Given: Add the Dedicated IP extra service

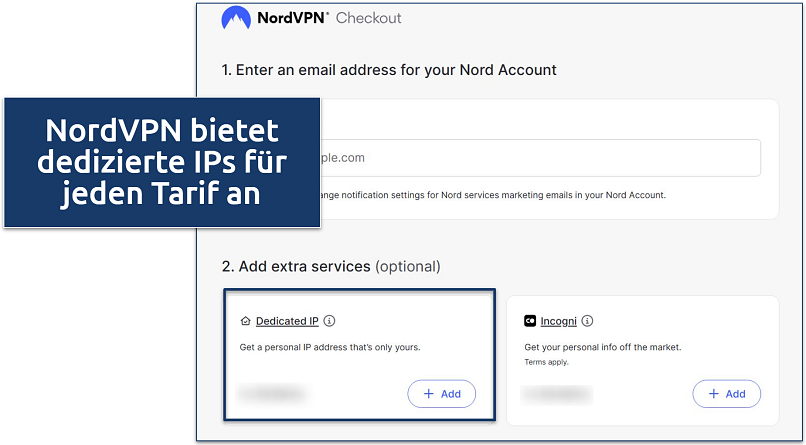Looking at the screenshot, I should click(441, 394).
